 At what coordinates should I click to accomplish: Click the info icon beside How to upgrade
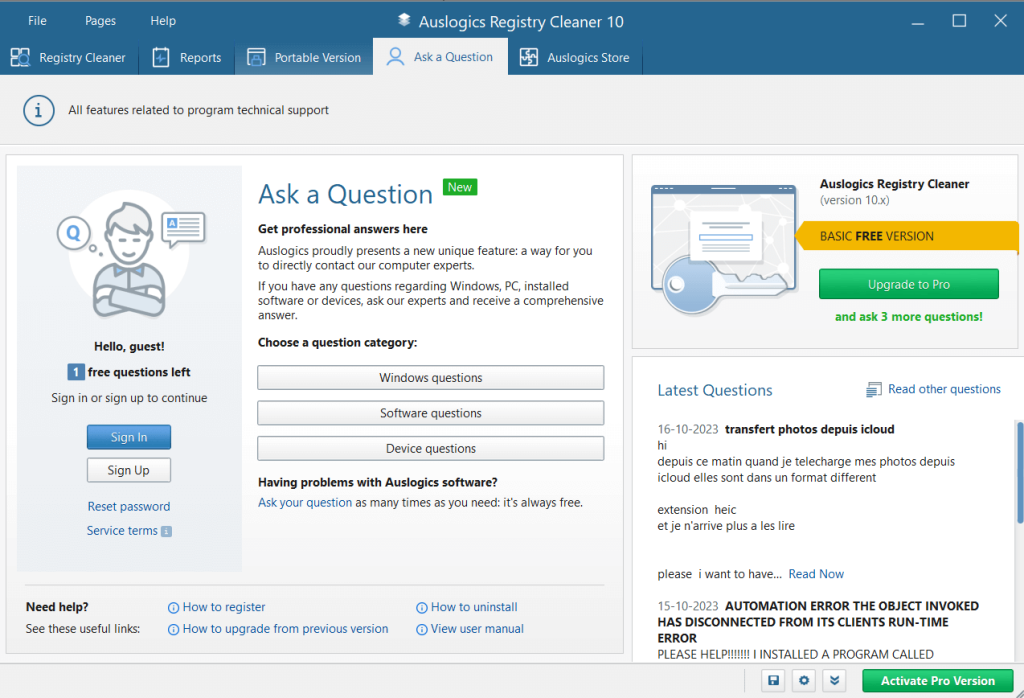tap(173, 629)
